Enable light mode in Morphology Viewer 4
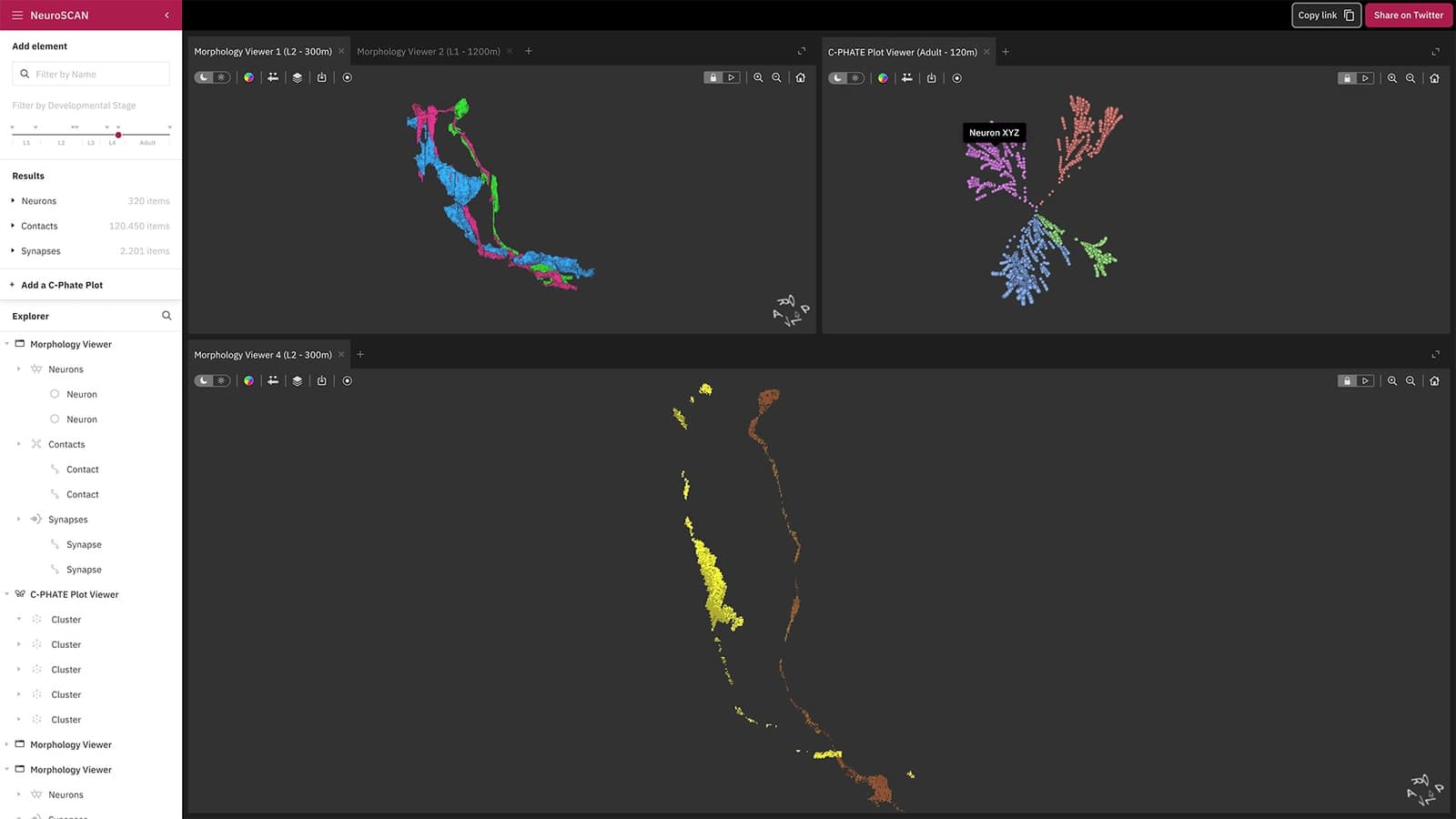 pos(220,380)
